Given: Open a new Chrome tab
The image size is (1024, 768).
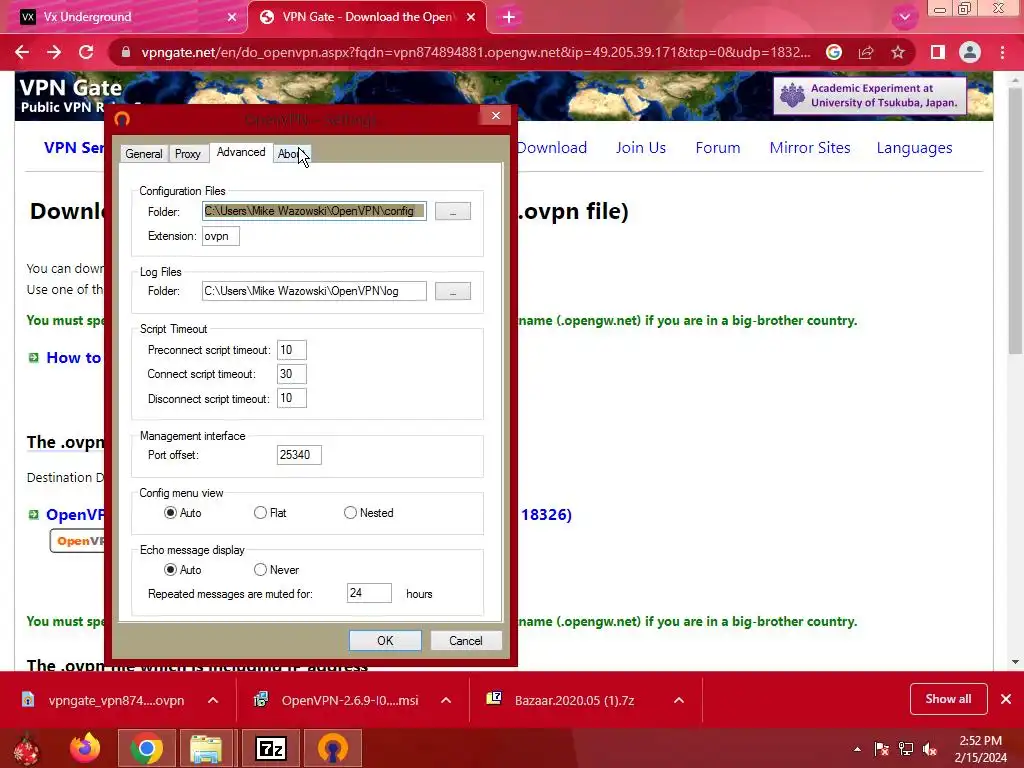Looking at the screenshot, I should pos(509,17).
